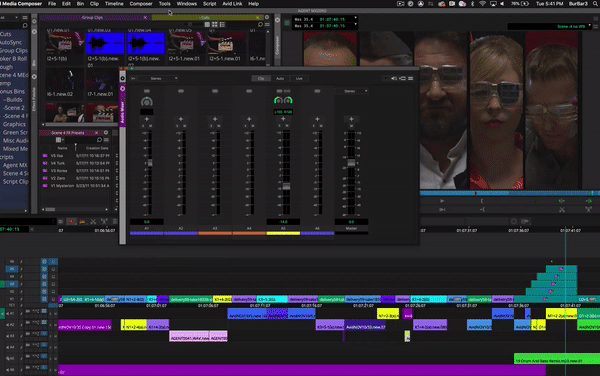The height and width of the screenshot is (376, 600).
Task: Add effect insert on A2 mixer strip
Action: (181, 119)
